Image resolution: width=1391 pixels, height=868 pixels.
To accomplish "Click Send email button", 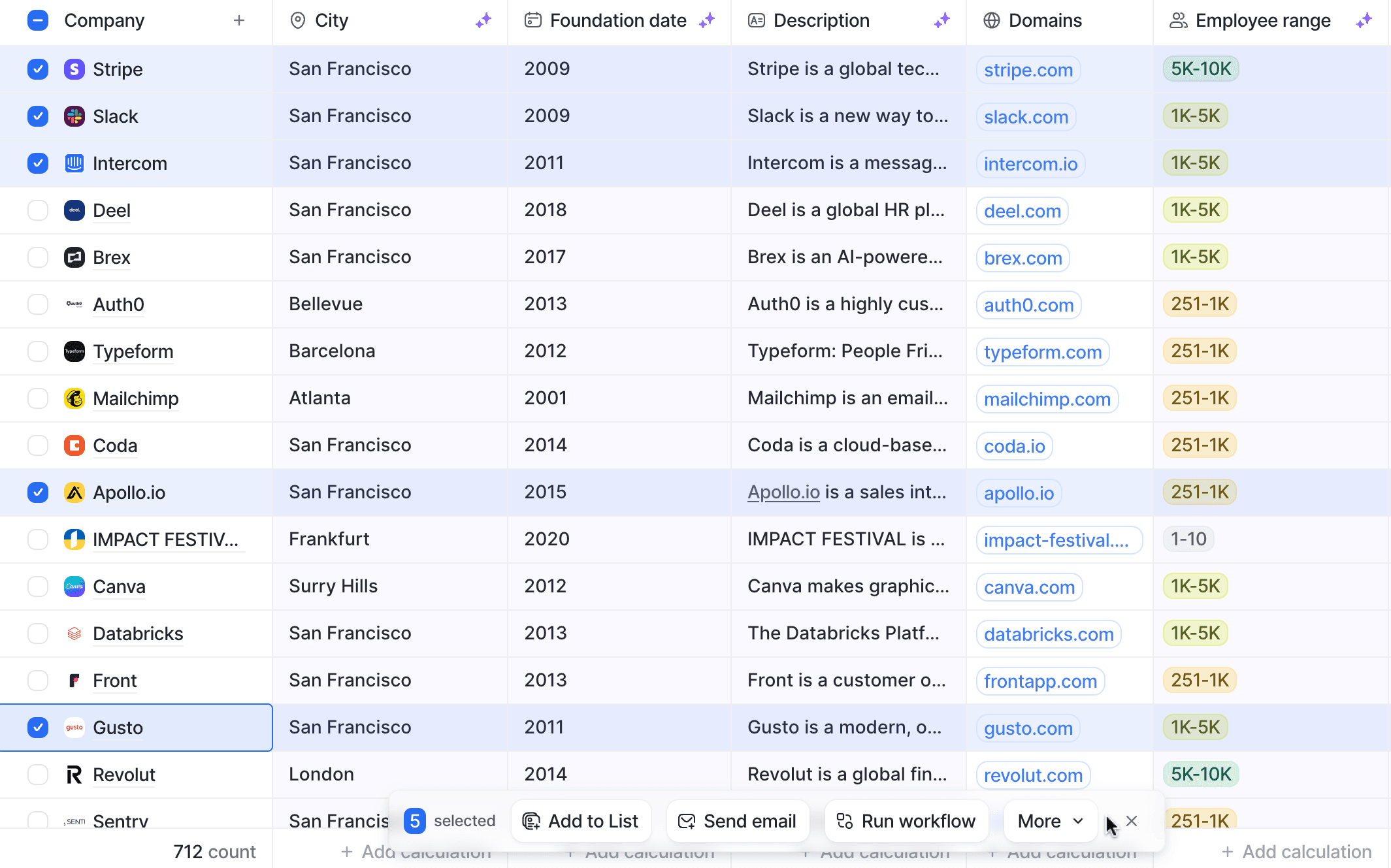I will tap(738, 821).
